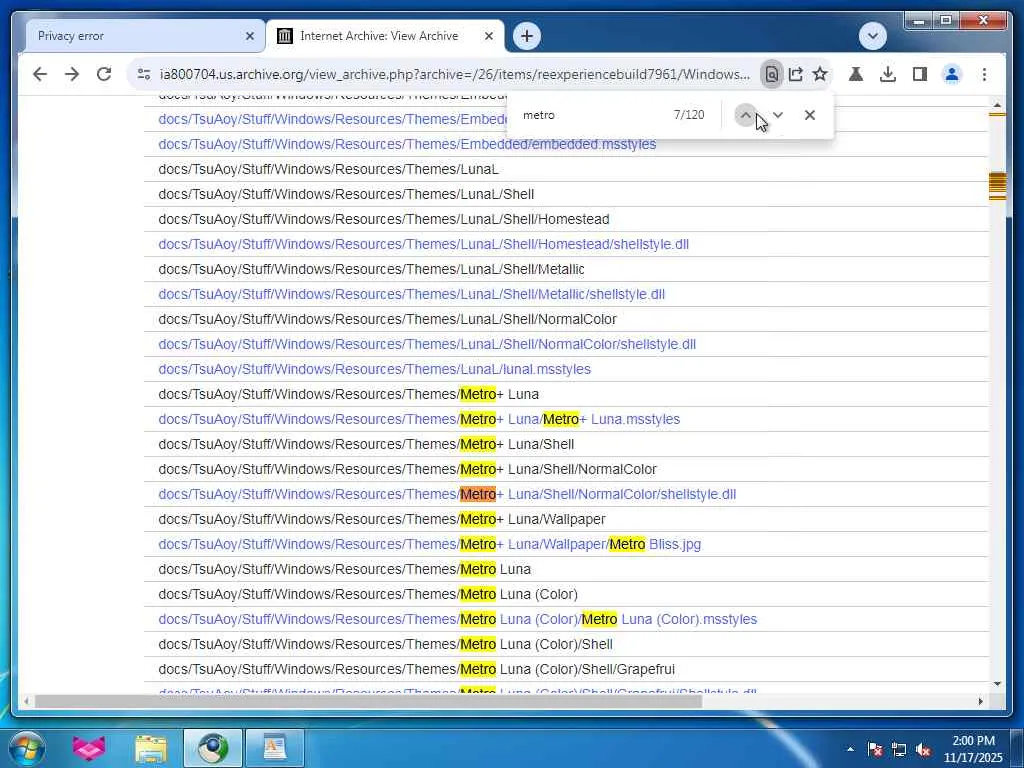Select the row ending 'Themes/Metro Luna (Color)'
The width and height of the screenshot is (1024, 768).
(566, 594)
